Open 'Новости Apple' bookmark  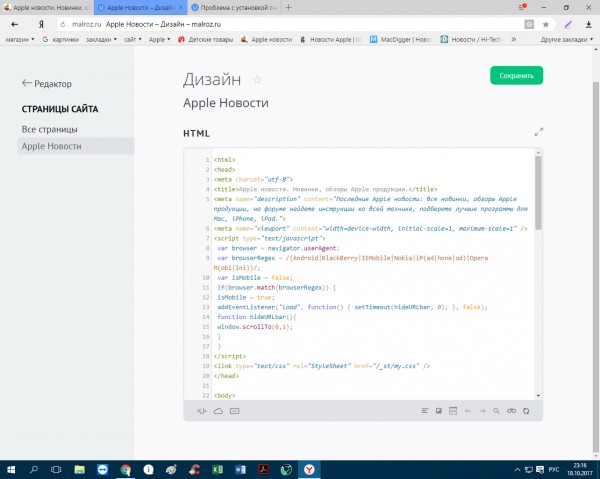point(331,39)
